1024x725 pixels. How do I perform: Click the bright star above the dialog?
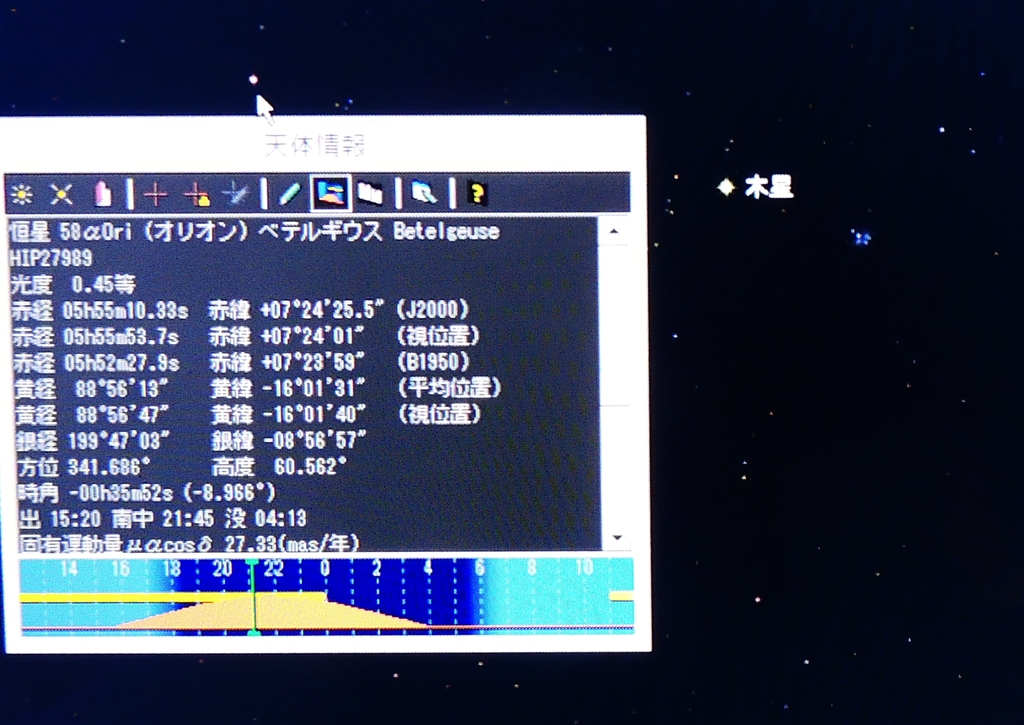point(253,80)
